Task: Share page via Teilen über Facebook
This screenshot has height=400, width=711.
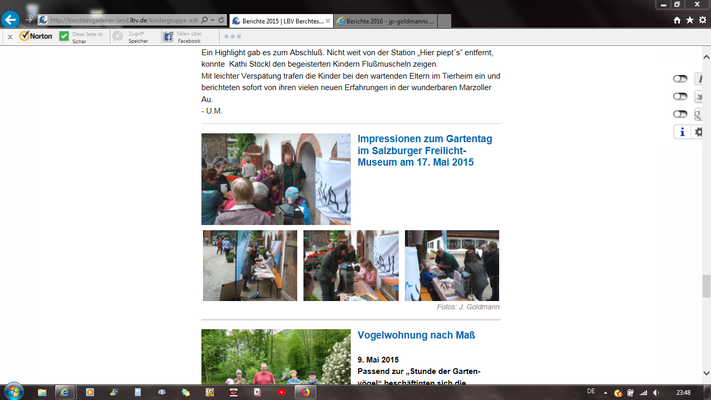Action: pyautogui.click(x=182, y=37)
